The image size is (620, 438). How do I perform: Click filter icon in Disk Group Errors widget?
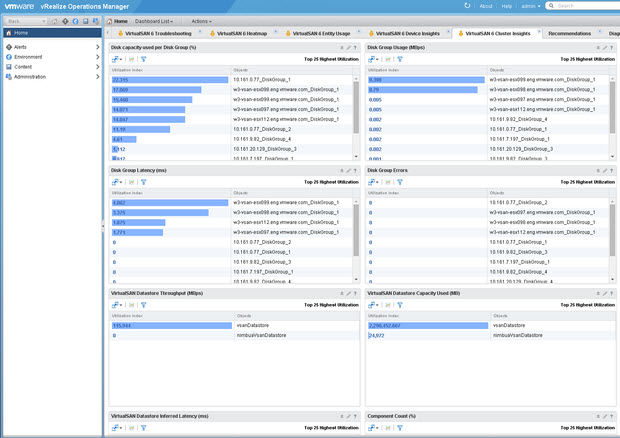pyautogui.click(x=400, y=182)
